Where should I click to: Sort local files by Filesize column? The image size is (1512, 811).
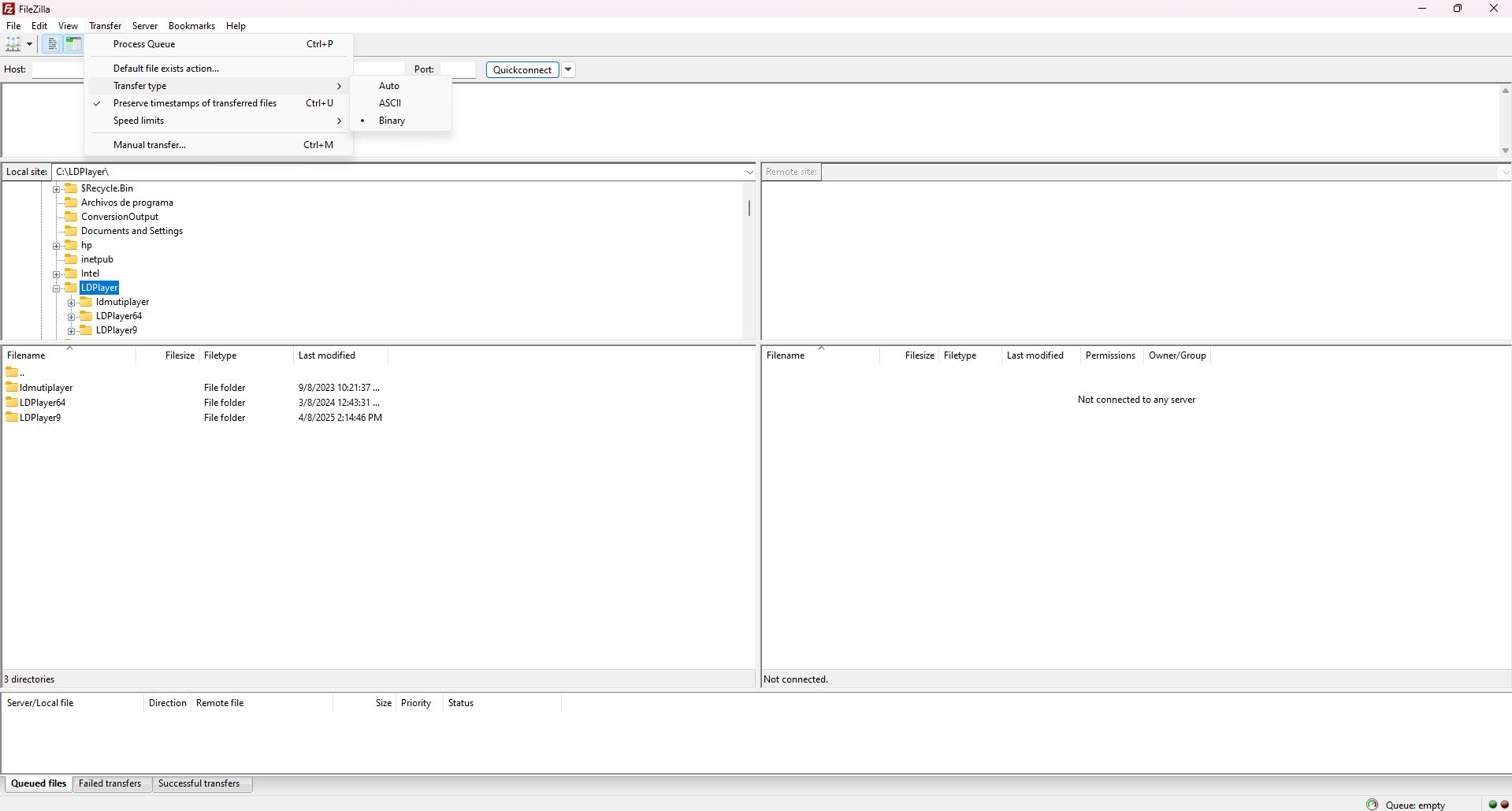point(167,355)
